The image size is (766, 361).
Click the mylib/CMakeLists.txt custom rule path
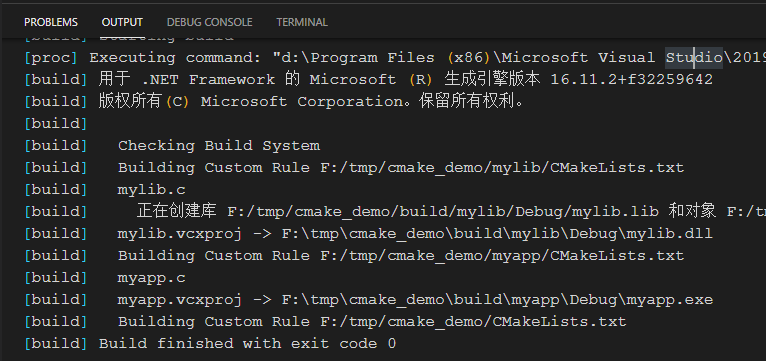[x=502, y=168]
